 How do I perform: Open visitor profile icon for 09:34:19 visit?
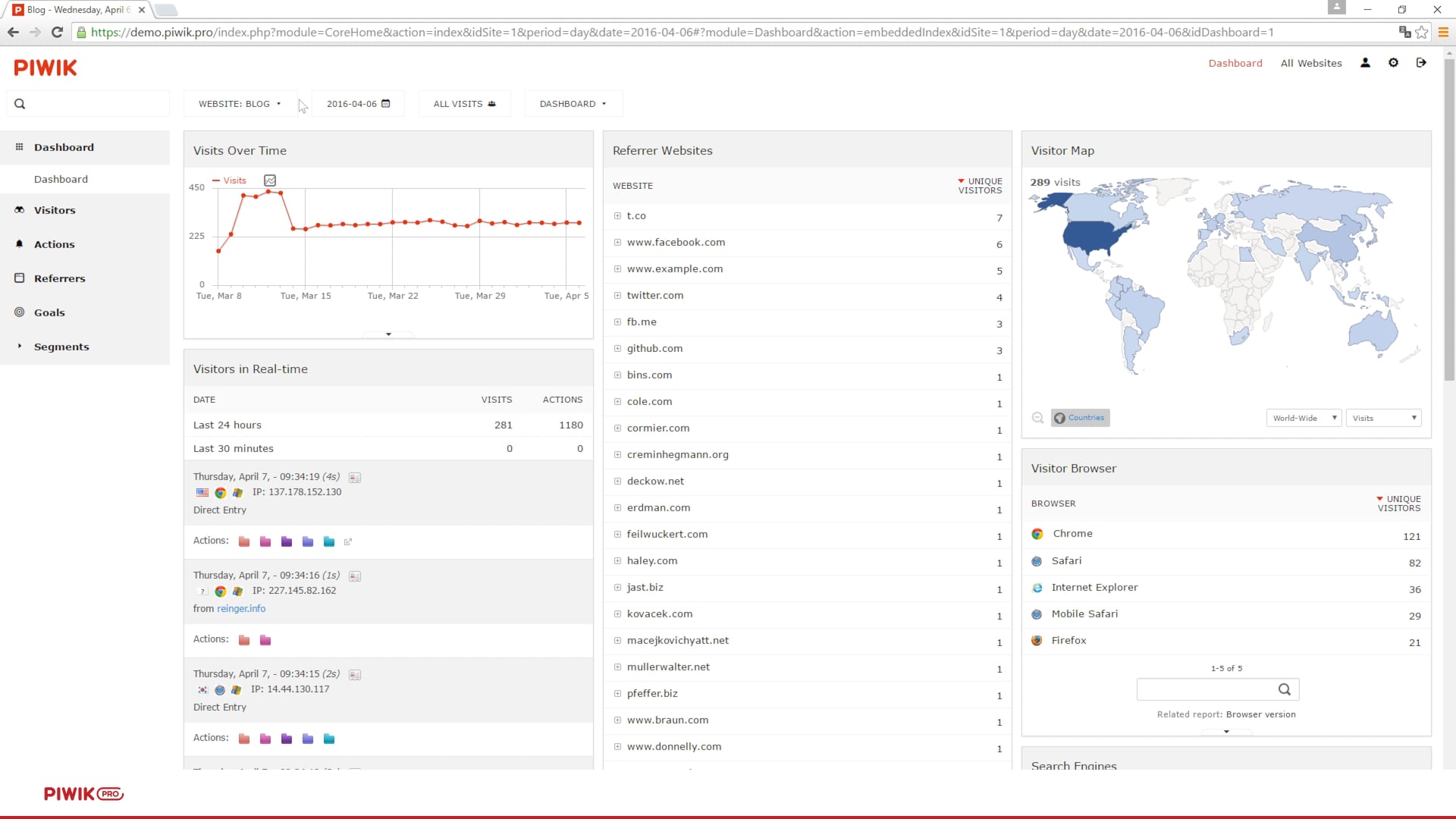tap(355, 478)
